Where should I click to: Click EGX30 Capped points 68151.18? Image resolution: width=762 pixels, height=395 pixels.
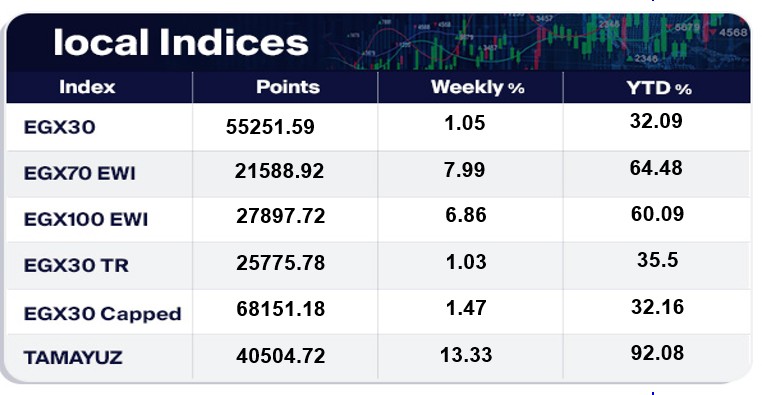(x=280, y=309)
